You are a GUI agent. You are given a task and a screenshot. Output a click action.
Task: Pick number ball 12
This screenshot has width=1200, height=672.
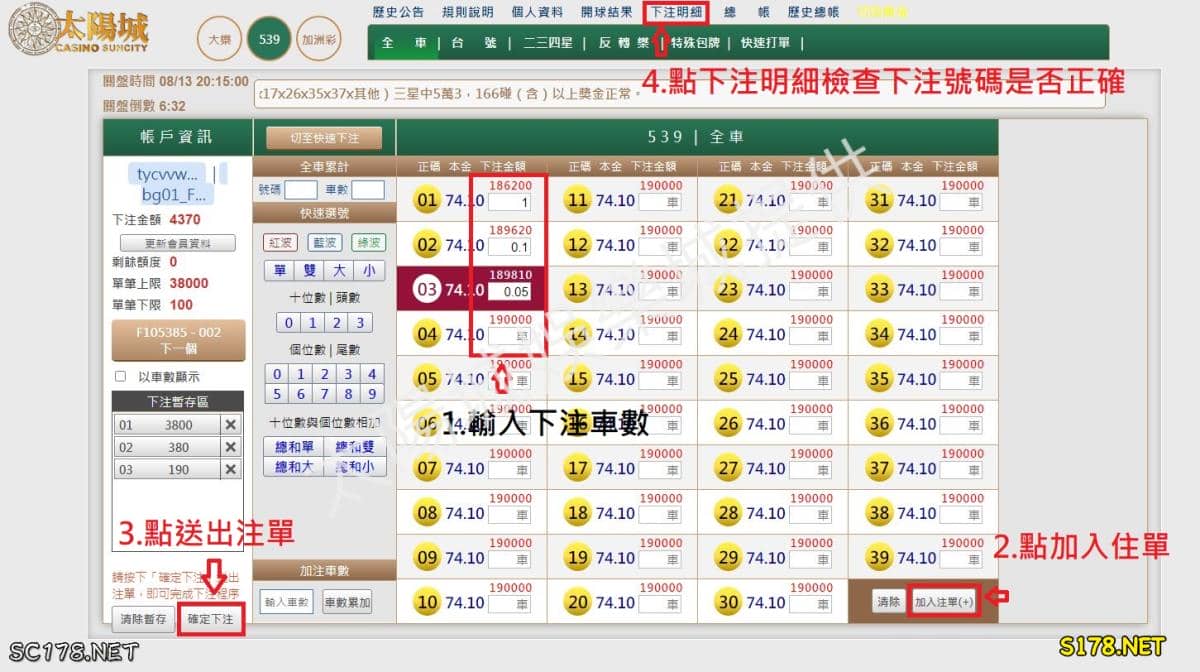[x=577, y=245]
